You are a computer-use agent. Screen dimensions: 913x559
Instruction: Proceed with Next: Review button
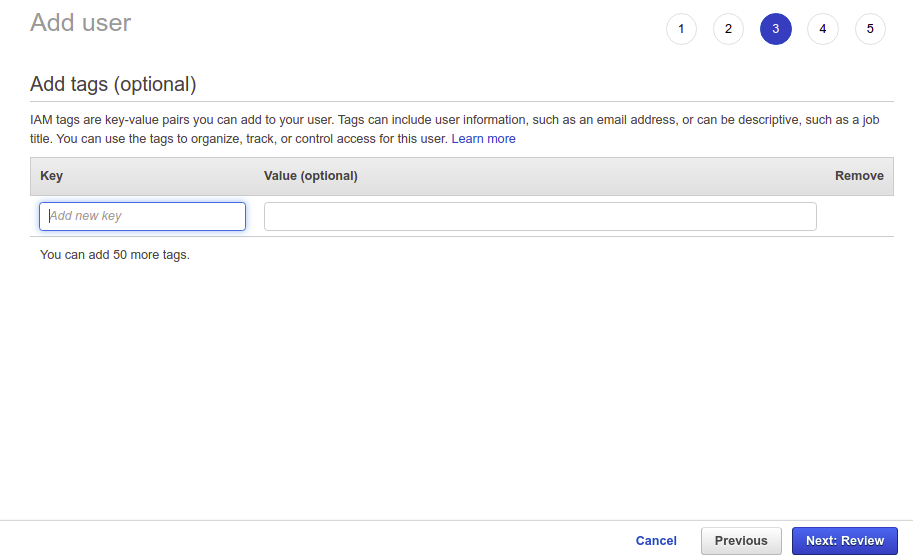[845, 541]
